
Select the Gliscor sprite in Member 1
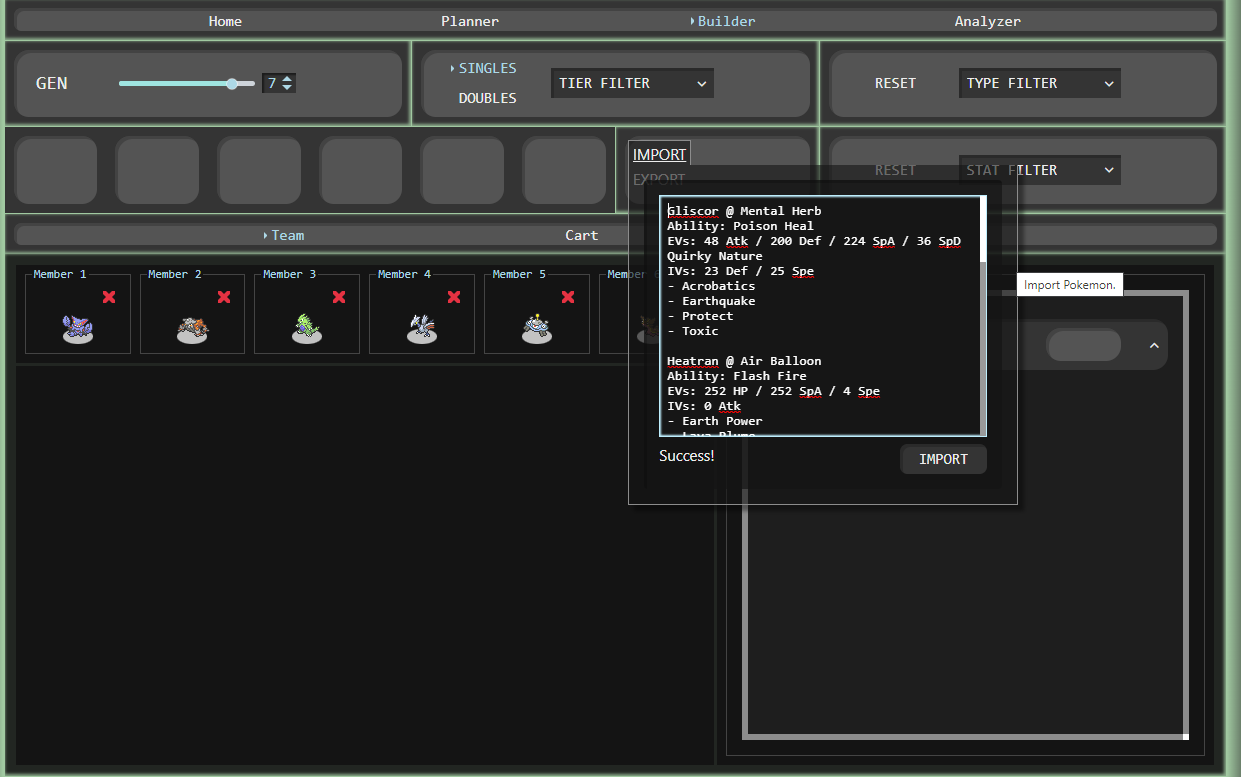[77, 329]
